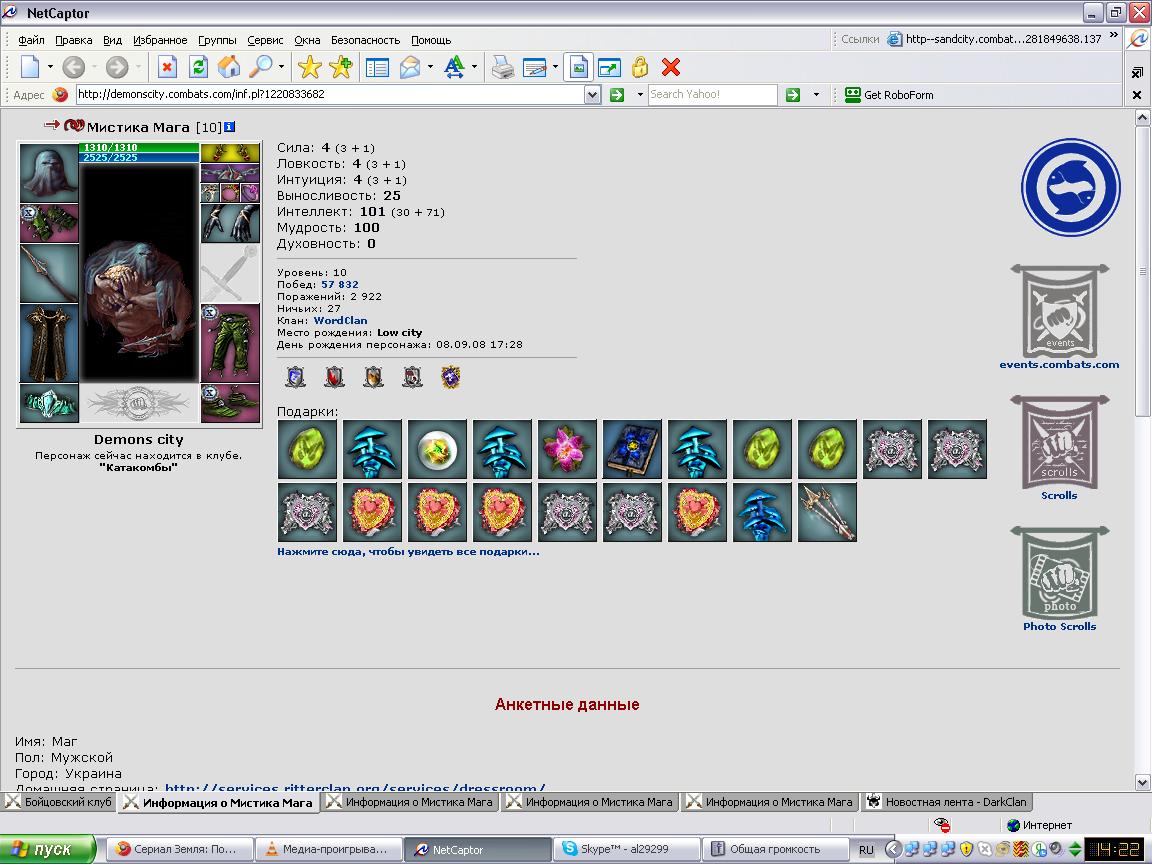Go to the Home page icon
Image resolution: width=1152 pixels, height=864 pixels.
[229, 68]
